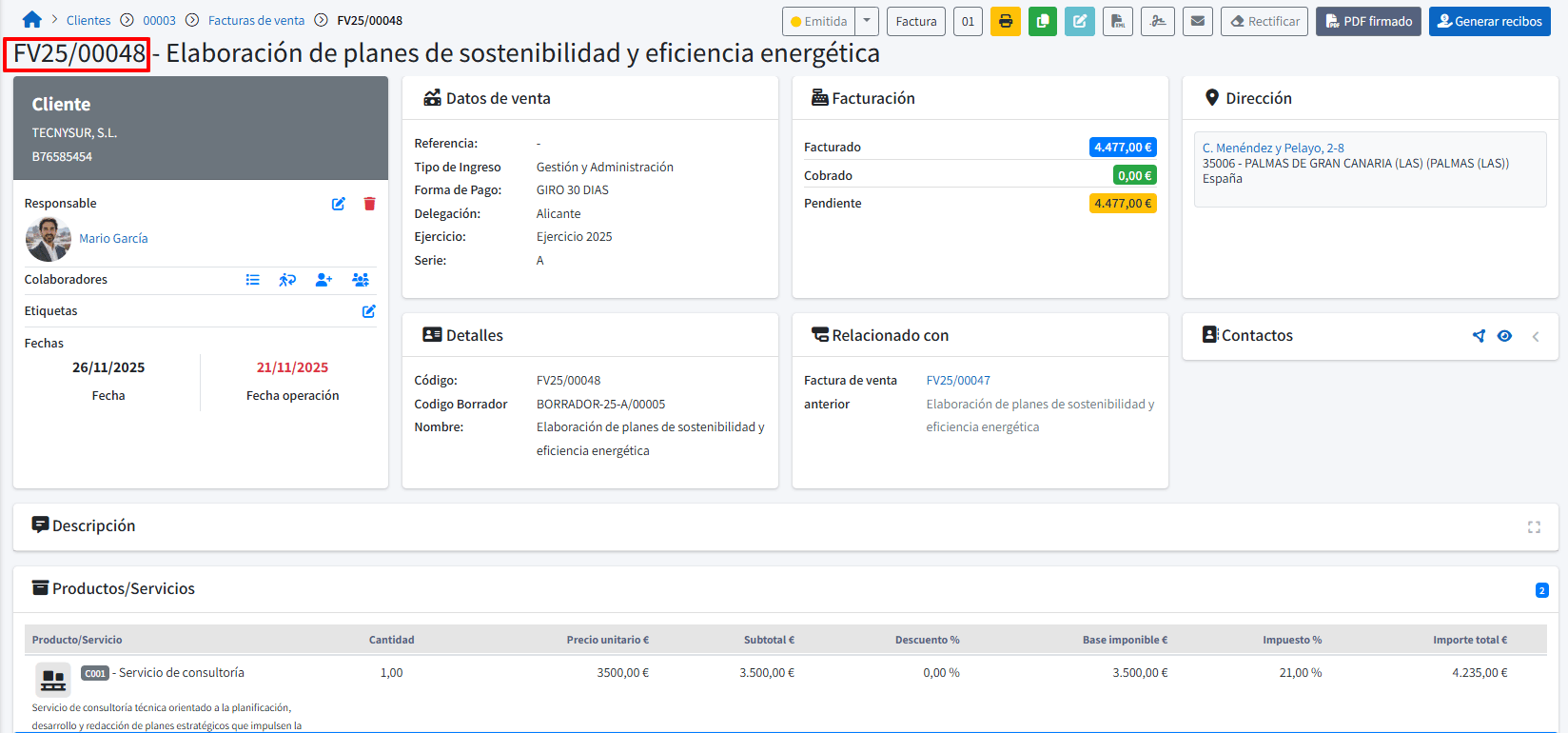Click the XML file export icon

pyautogui.click(x=1117, y=21)
